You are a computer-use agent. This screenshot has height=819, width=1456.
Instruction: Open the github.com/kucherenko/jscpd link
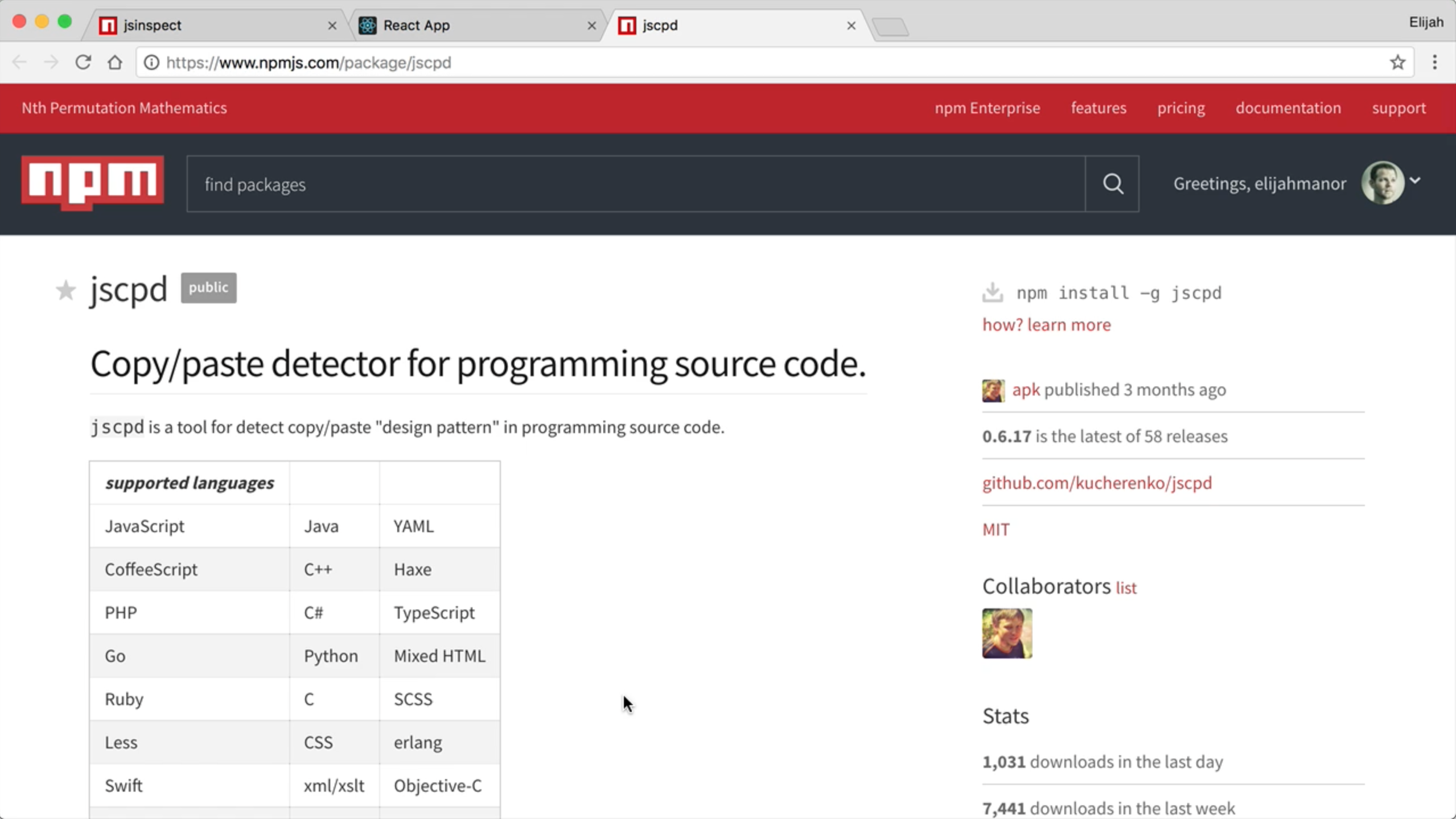tap(1096, 483)
